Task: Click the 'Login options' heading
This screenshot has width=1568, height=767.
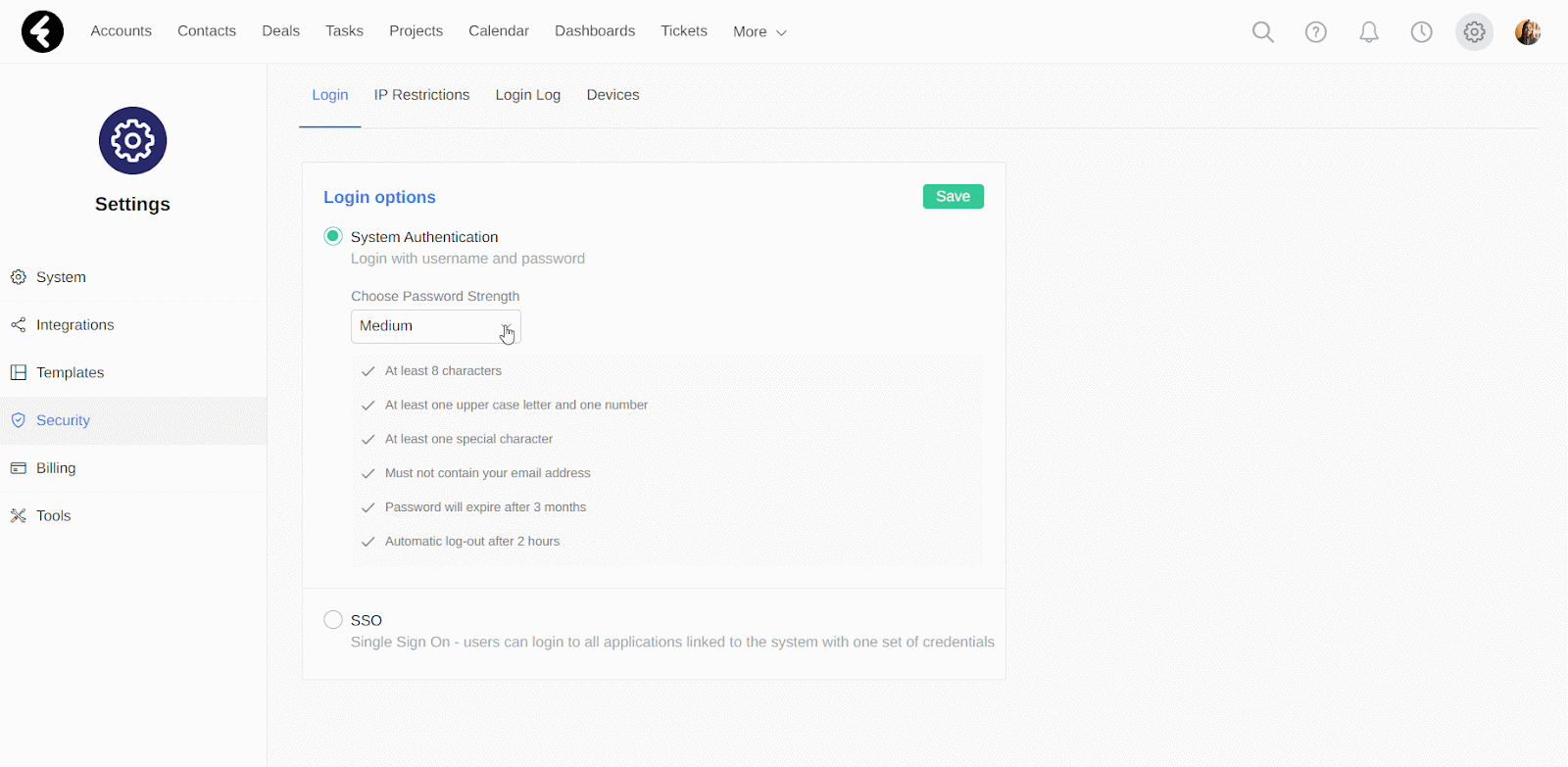Action: [x=379, y=197]
